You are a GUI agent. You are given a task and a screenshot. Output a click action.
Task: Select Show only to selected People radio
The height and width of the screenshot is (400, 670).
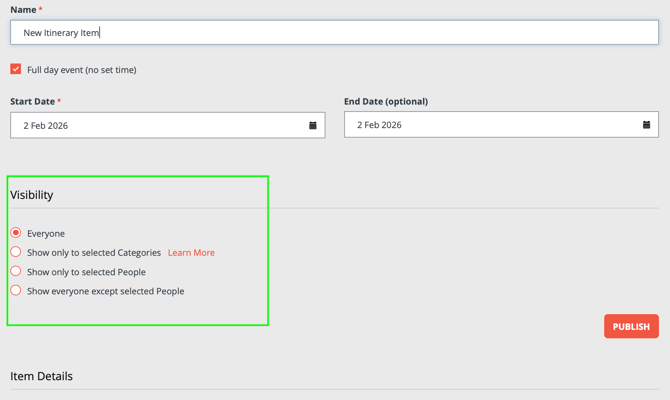[16, 271]
